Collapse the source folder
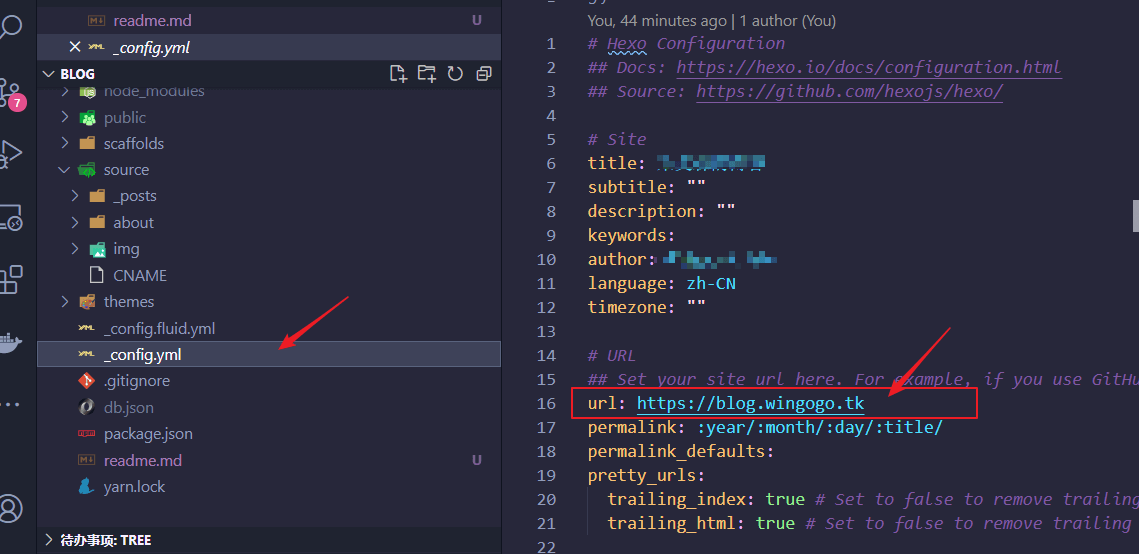 [65, 170]
